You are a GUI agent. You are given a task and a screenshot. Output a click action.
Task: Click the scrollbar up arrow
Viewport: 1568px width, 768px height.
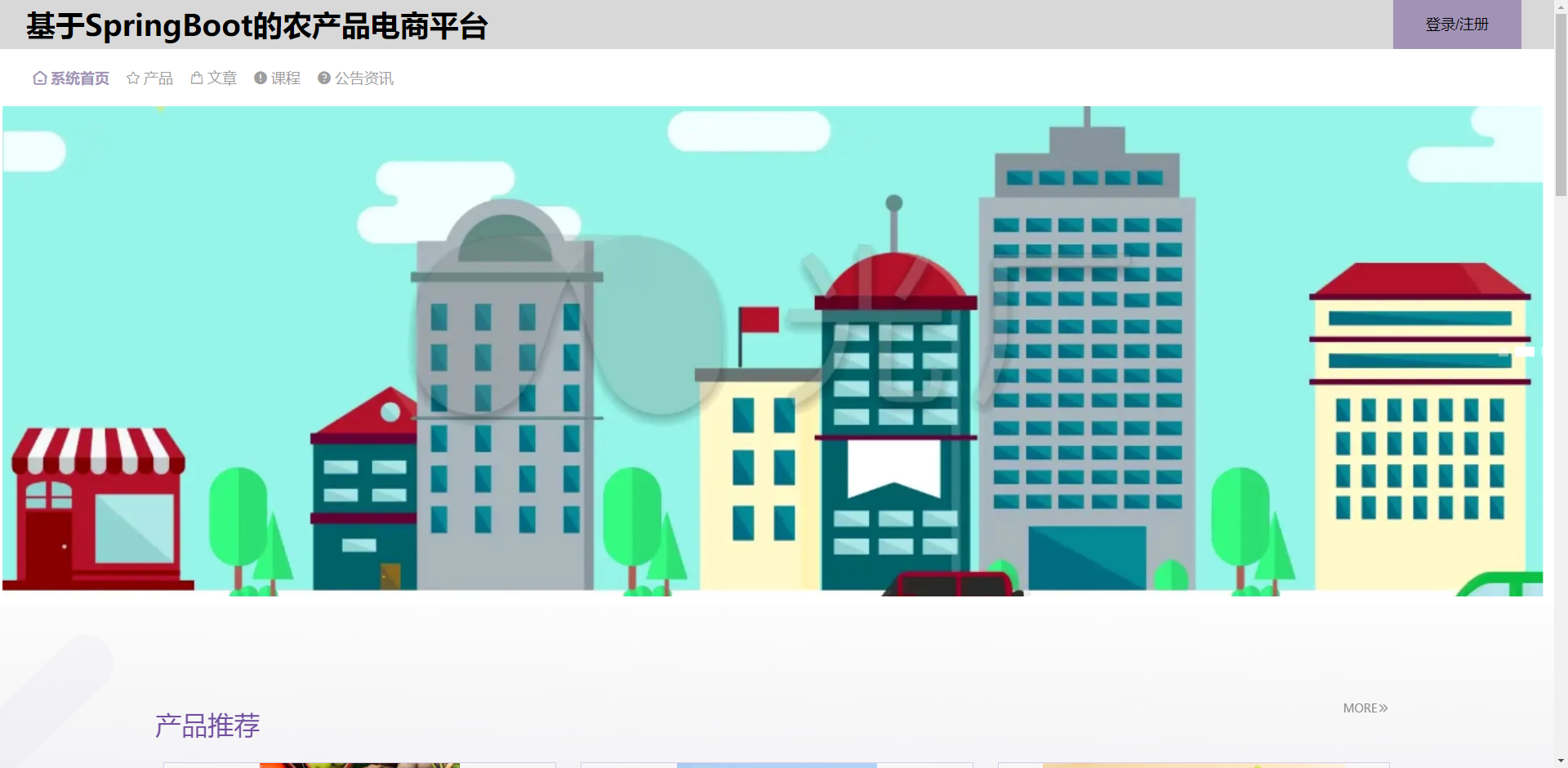[x=1561, y=7]
